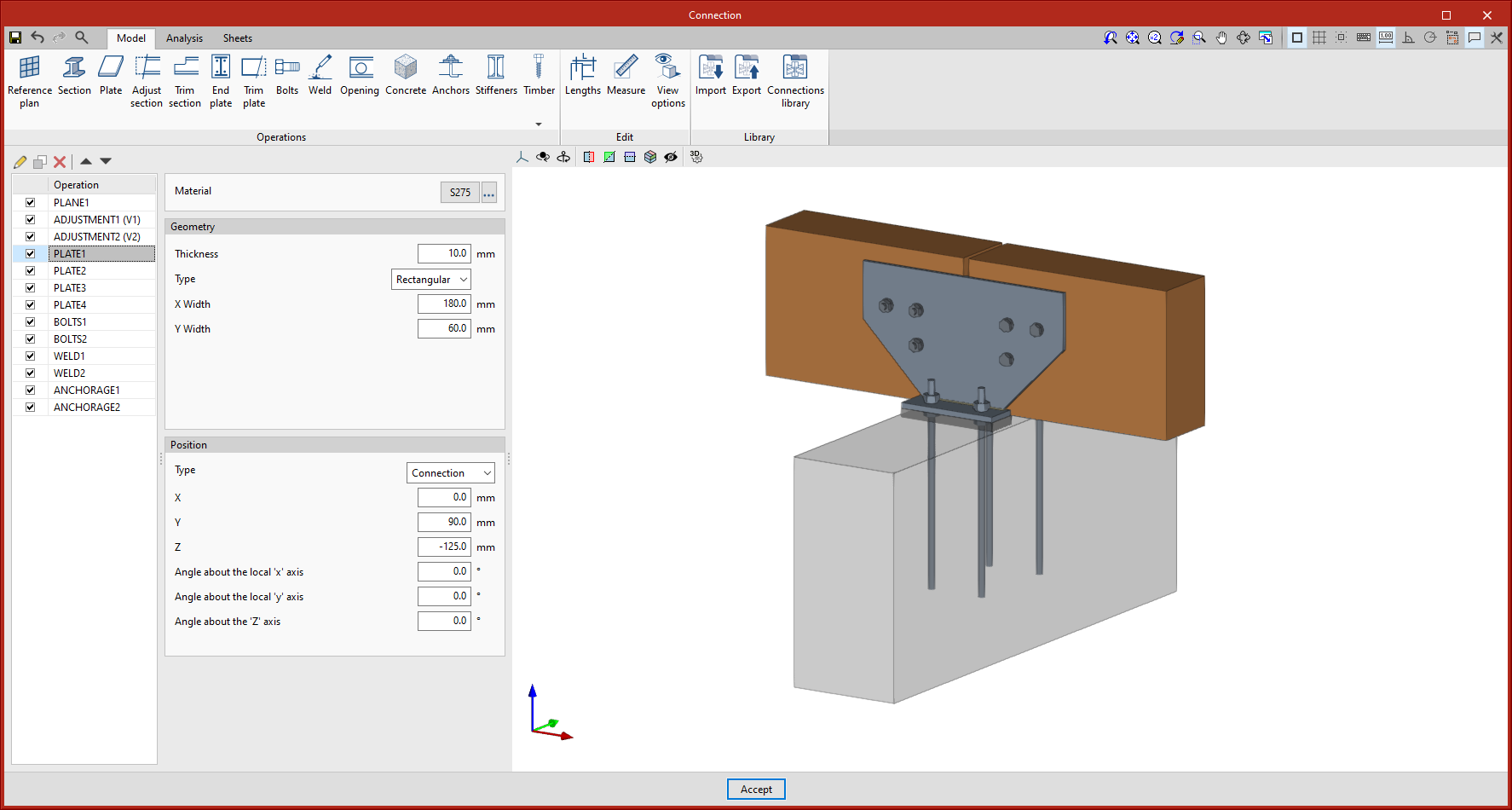Image resolution: width=1512 pixels, height=810 pixels.
Task: Switch to the Analysis tab
Action: tap(184, 38)
